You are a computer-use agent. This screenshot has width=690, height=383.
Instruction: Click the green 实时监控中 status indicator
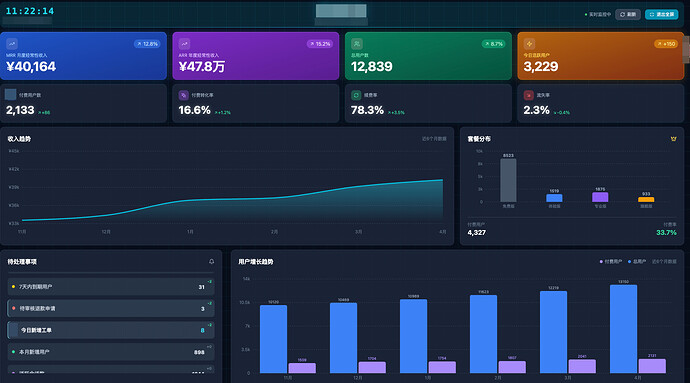(598, 15)
